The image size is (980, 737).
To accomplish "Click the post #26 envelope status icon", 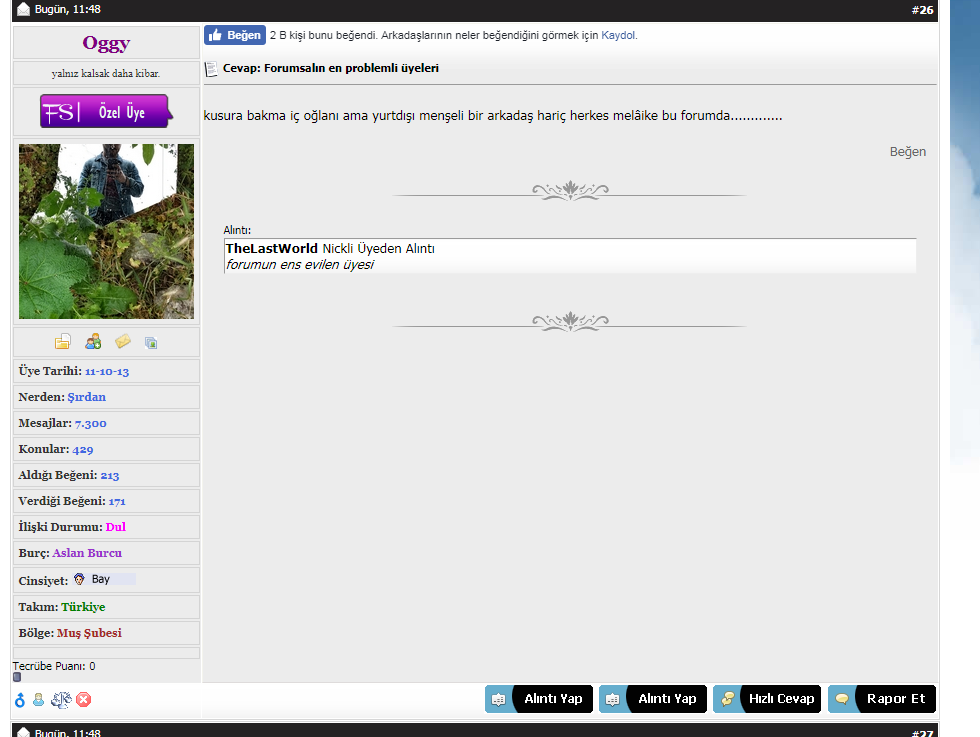I will pos(23,9).
